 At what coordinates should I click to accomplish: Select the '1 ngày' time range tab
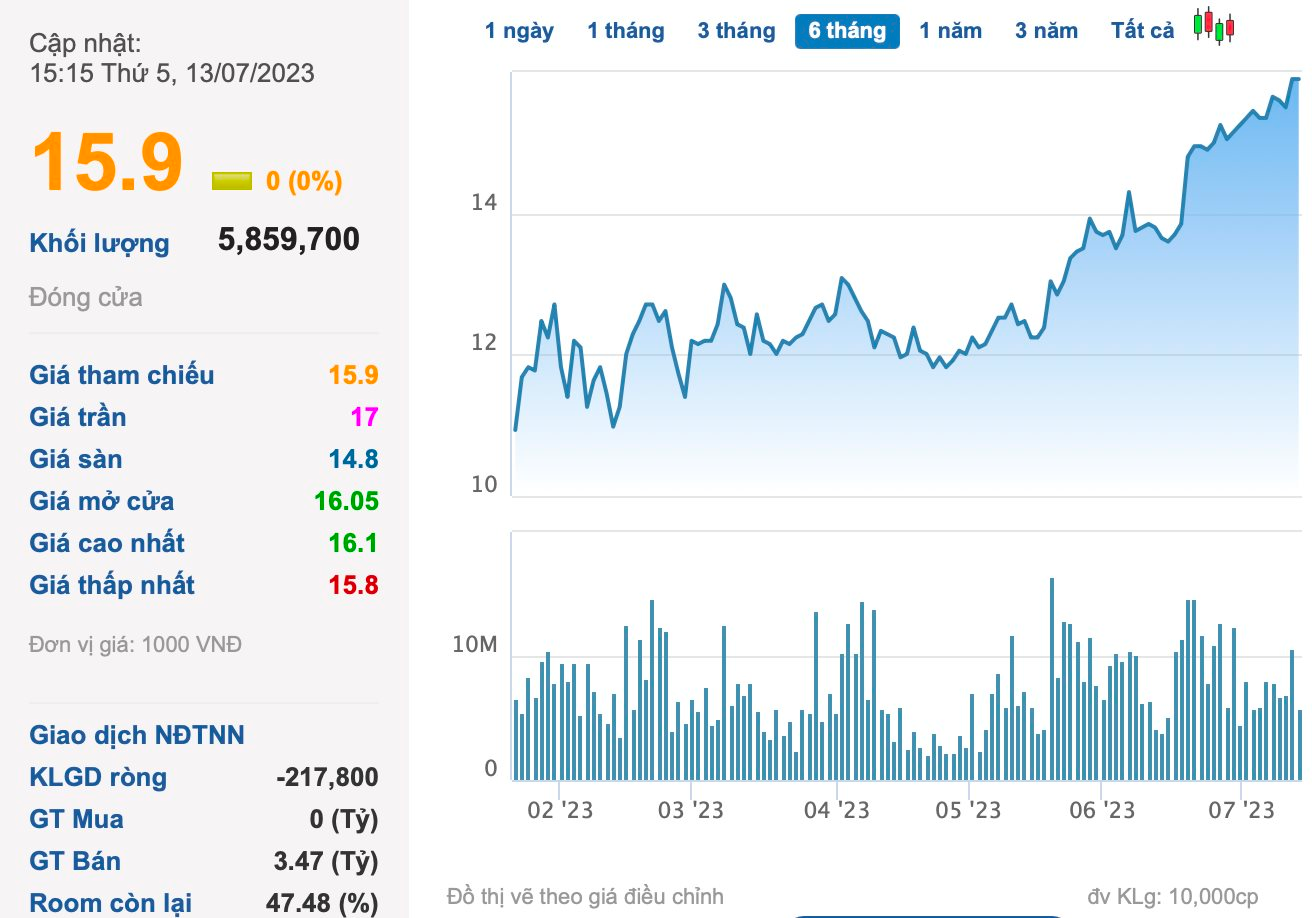(519, 31)
